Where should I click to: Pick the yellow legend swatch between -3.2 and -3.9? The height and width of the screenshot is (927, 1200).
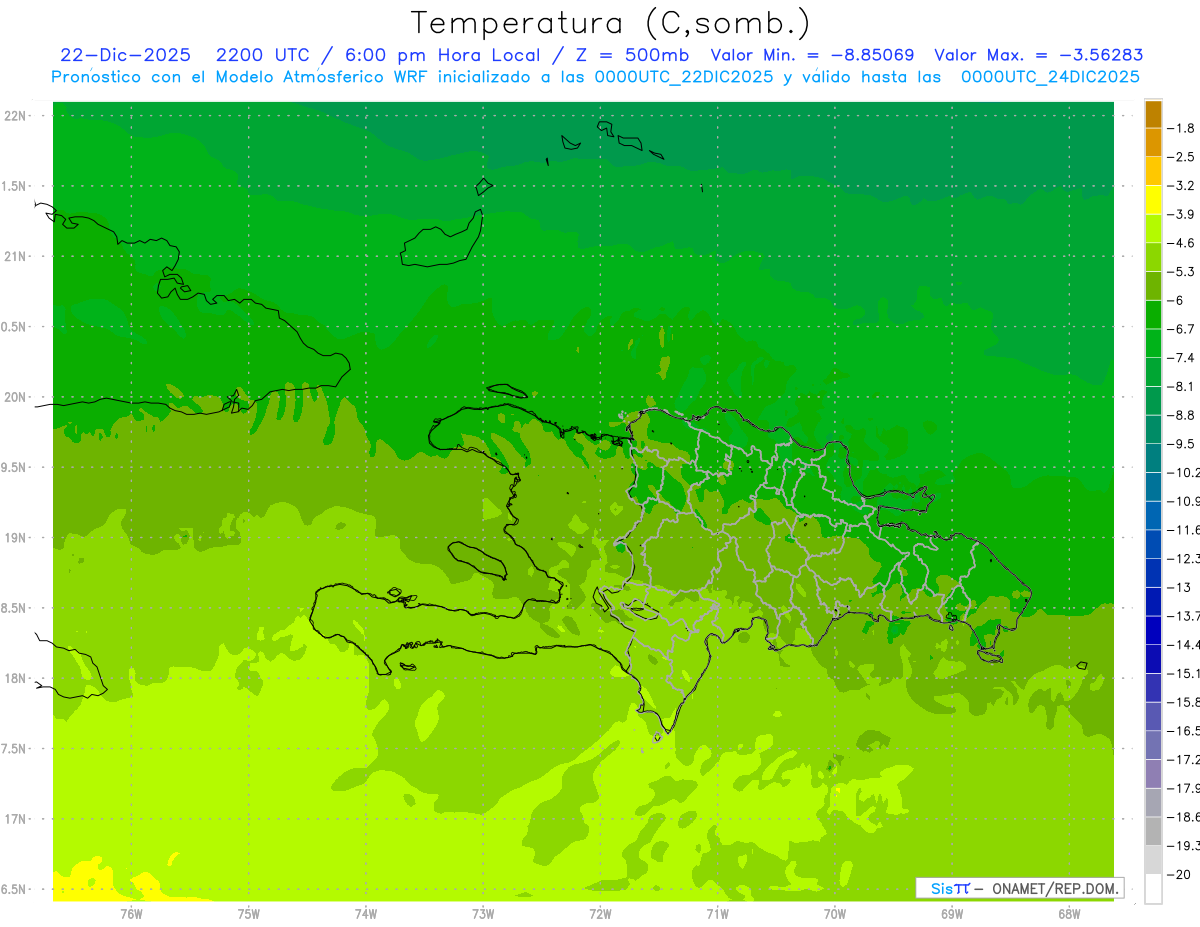(1153, 200)
